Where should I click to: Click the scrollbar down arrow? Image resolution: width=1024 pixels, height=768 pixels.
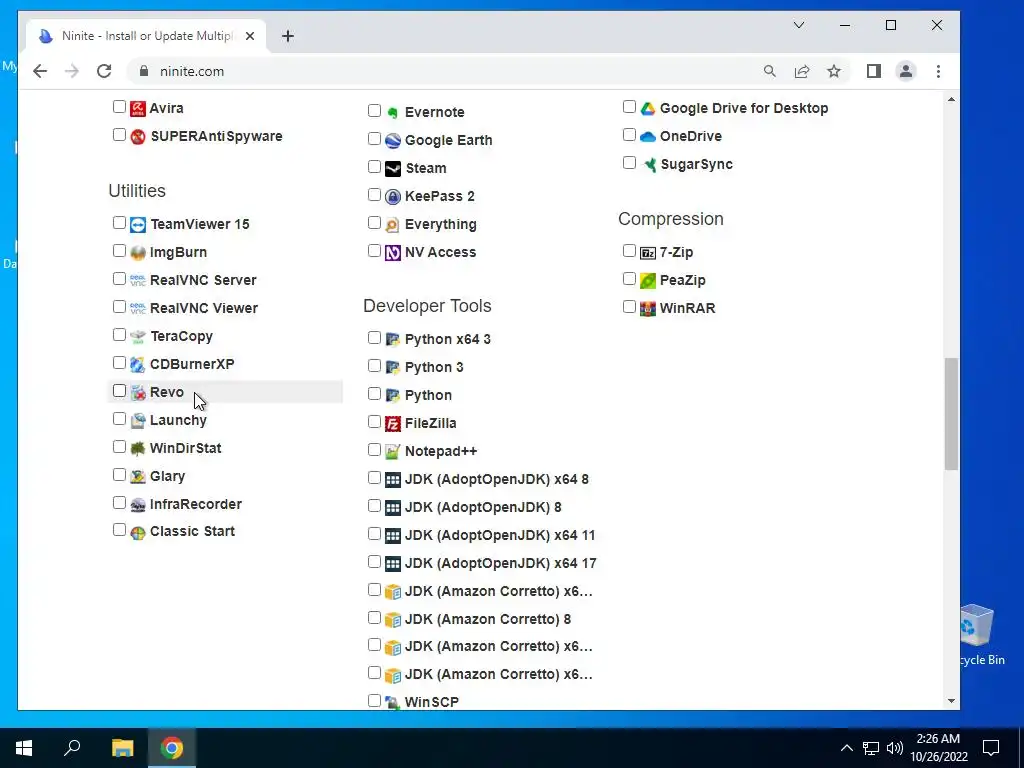[952, 701]
